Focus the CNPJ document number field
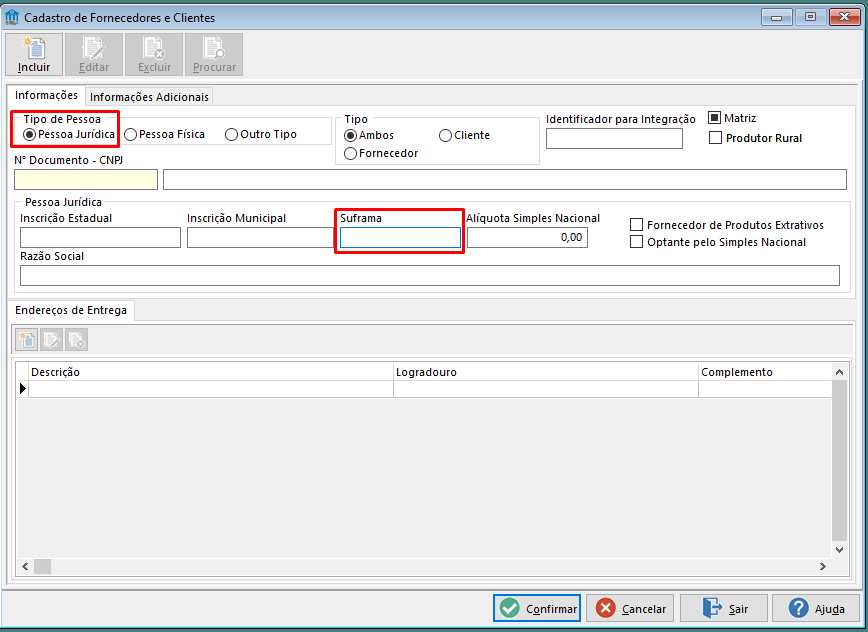 pos(86,179)
